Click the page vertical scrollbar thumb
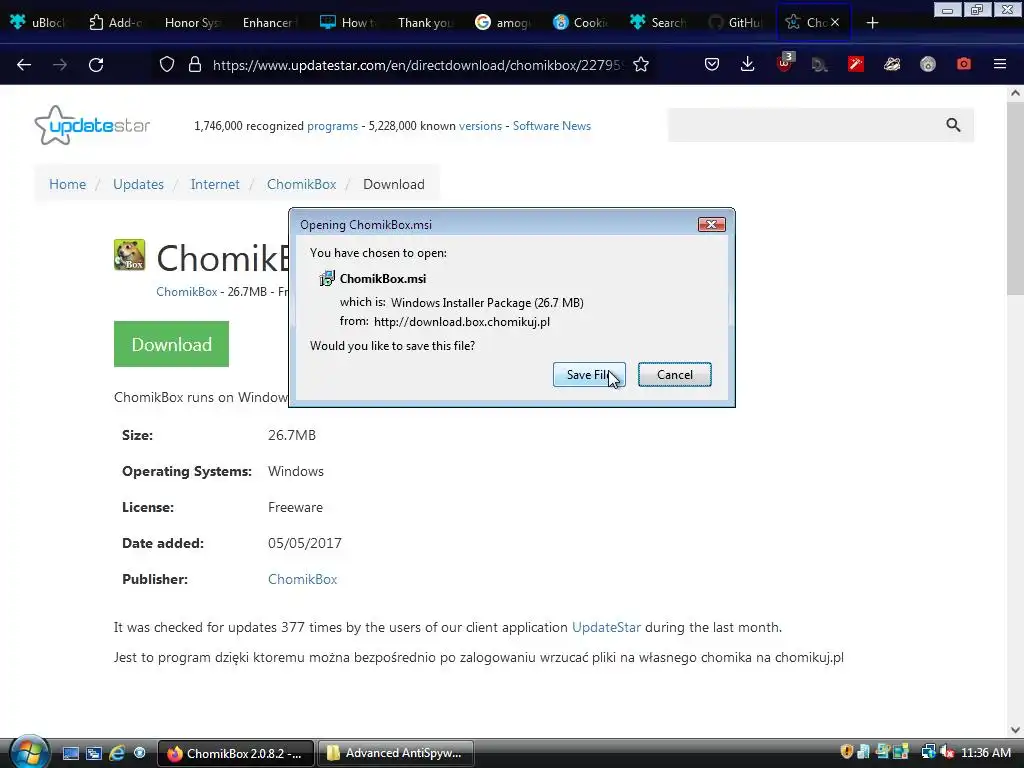Image resolution: width=1024 pixels, height=768 pixels. (x=1015, y=199)
